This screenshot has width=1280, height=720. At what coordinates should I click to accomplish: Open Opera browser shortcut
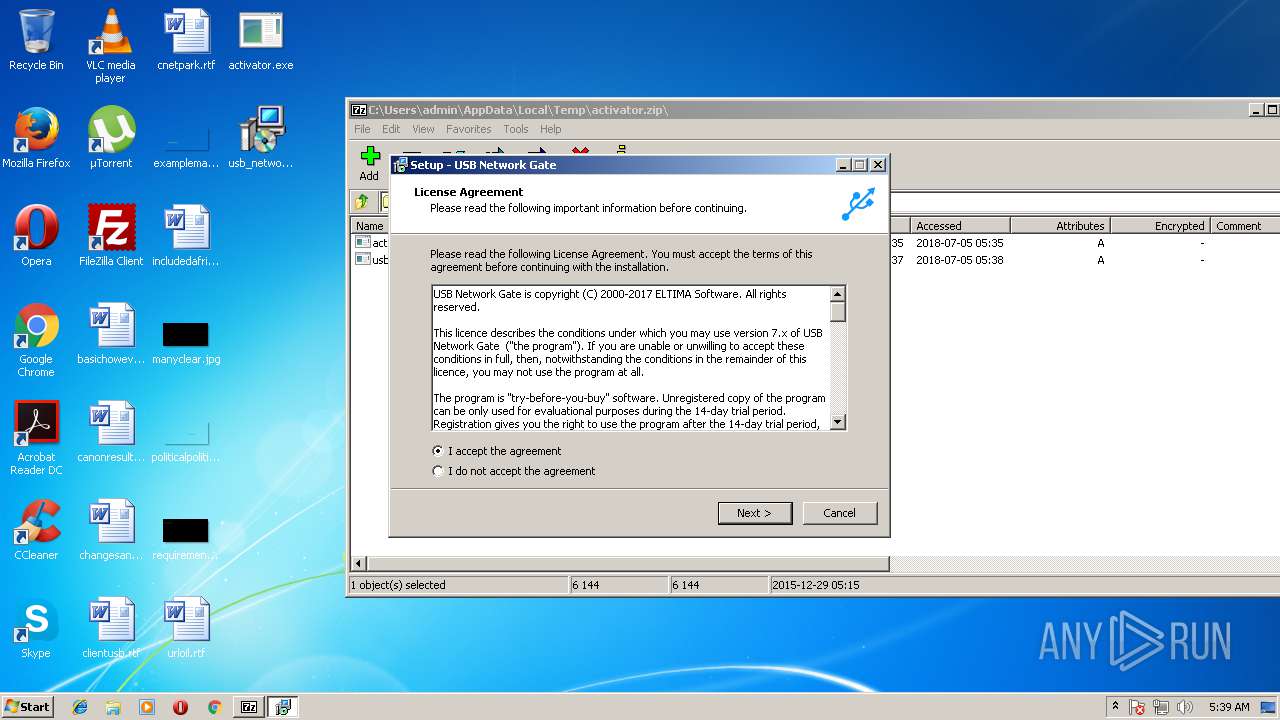36,236
